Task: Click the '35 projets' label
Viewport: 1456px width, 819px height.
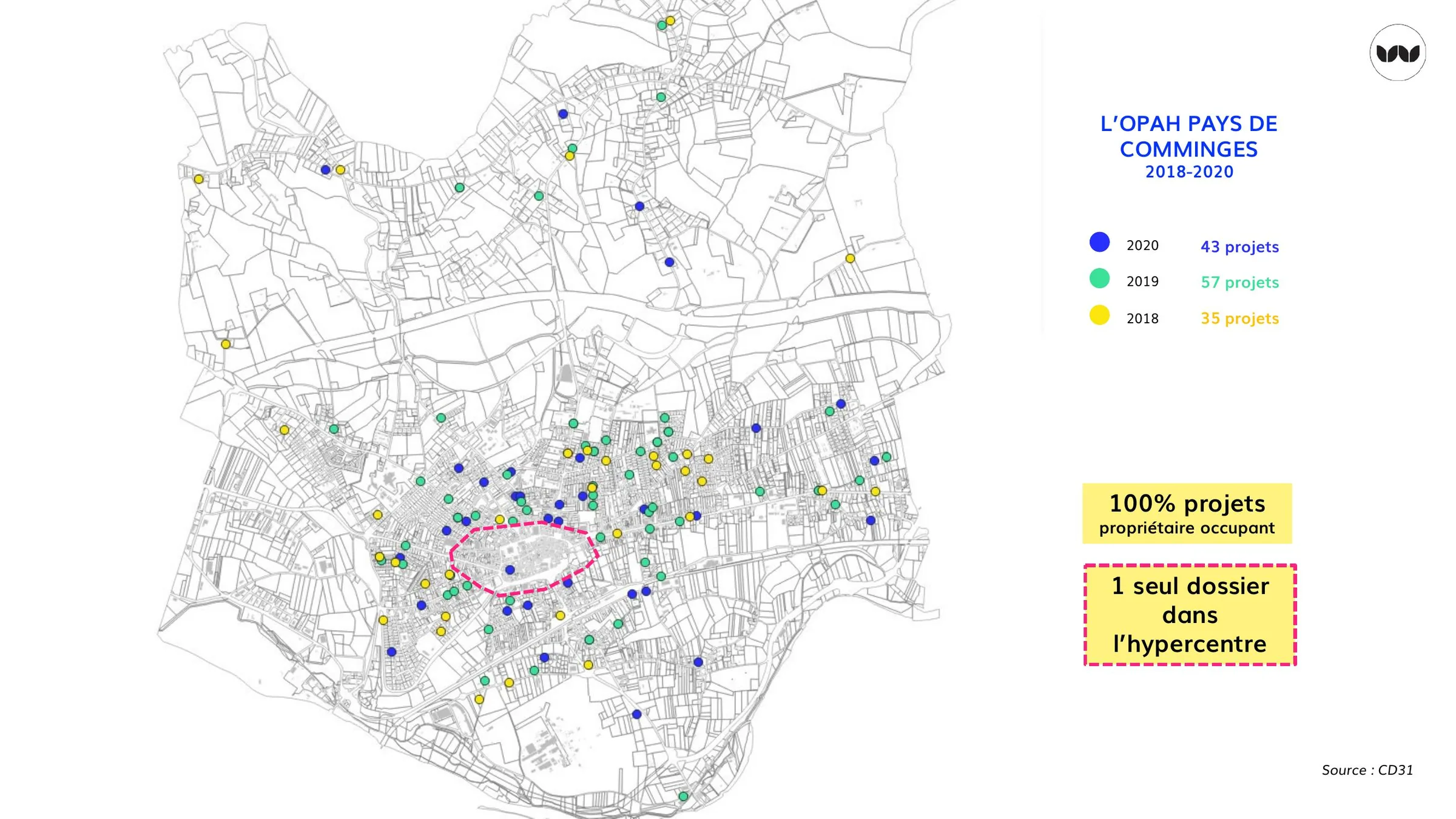Action: [x=1239, y=318]
